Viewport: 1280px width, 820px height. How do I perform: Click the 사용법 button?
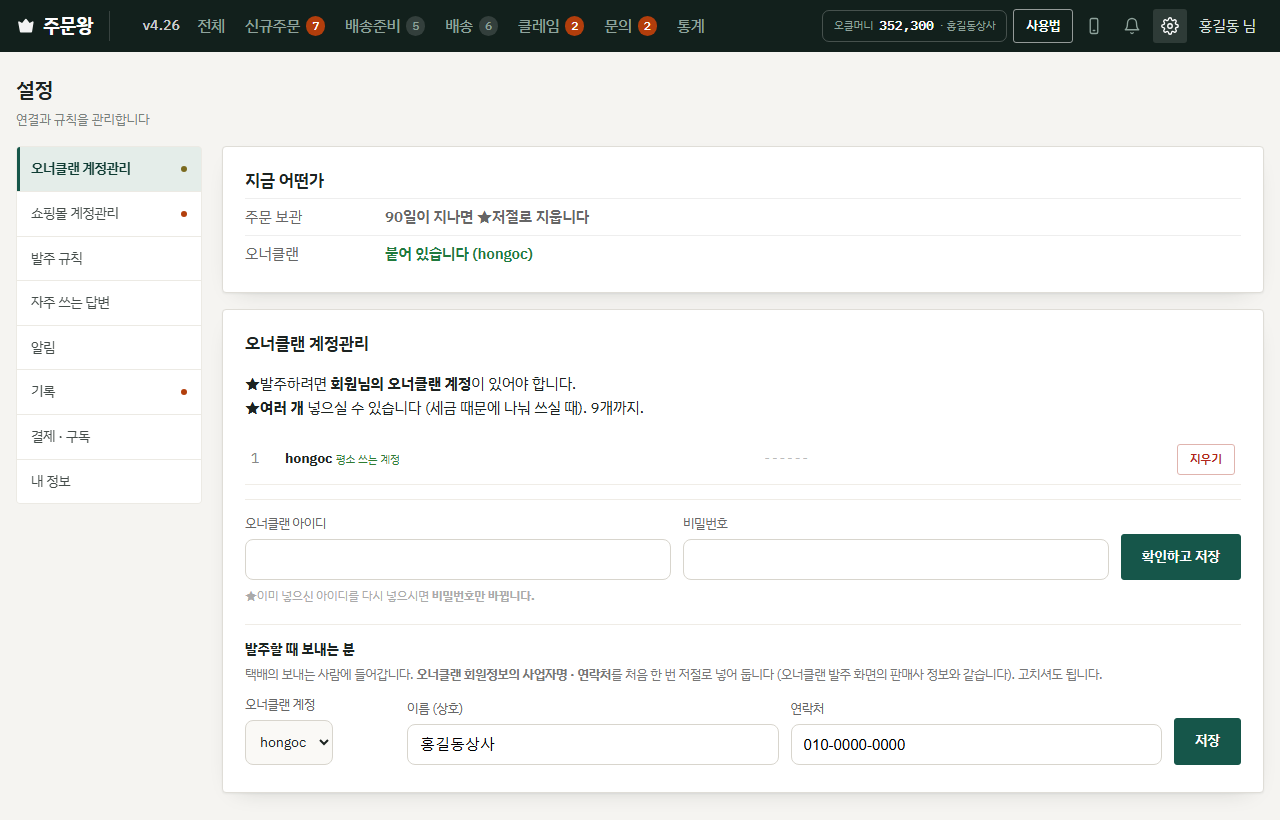pyautogui.click(x=1043, y=26)
